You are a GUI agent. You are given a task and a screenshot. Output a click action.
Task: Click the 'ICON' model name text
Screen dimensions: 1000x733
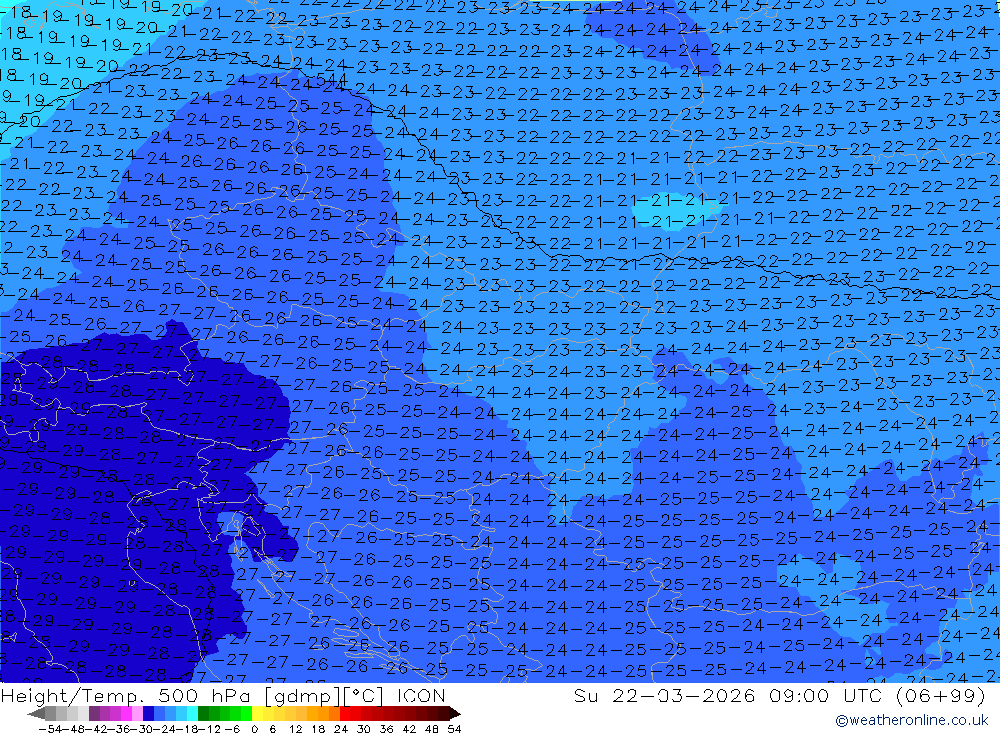pyautogui.click(x=421, y=695)
